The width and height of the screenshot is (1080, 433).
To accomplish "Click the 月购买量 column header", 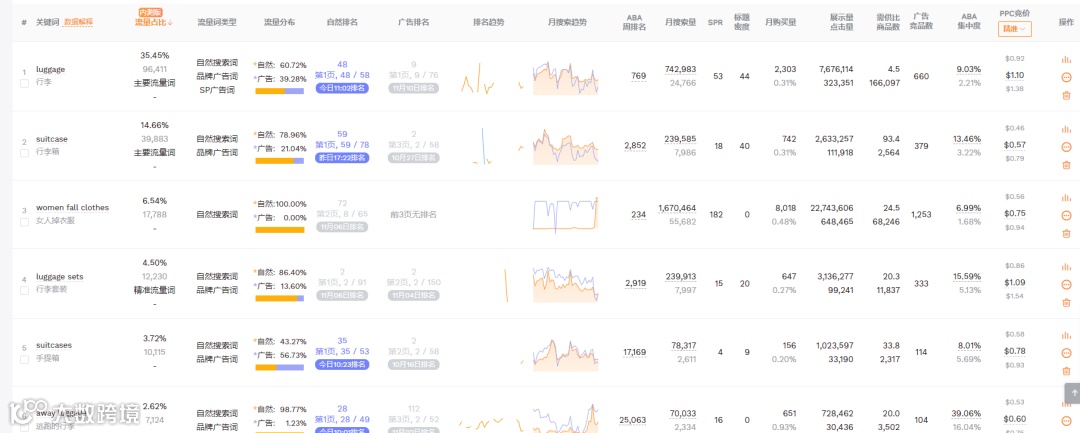I will tap(780, 22).
